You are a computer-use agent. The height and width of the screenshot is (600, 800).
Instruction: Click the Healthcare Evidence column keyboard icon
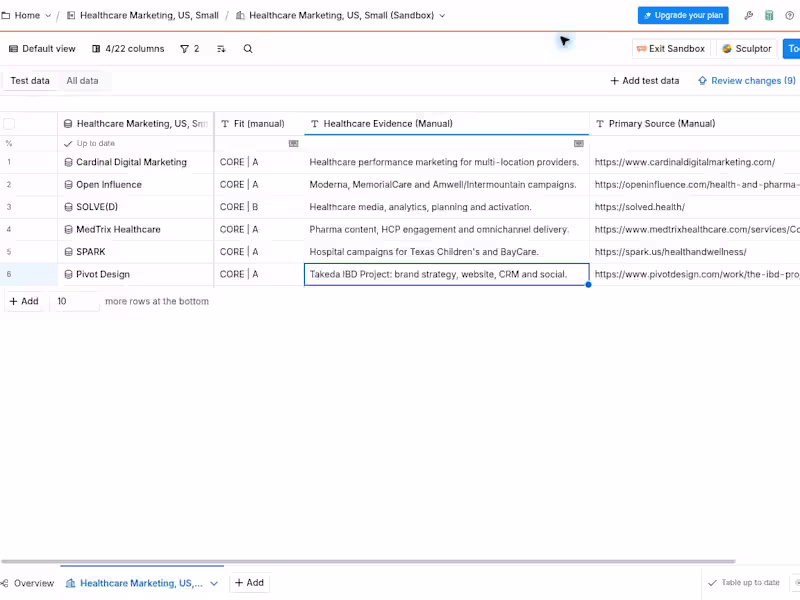[579, 143]
